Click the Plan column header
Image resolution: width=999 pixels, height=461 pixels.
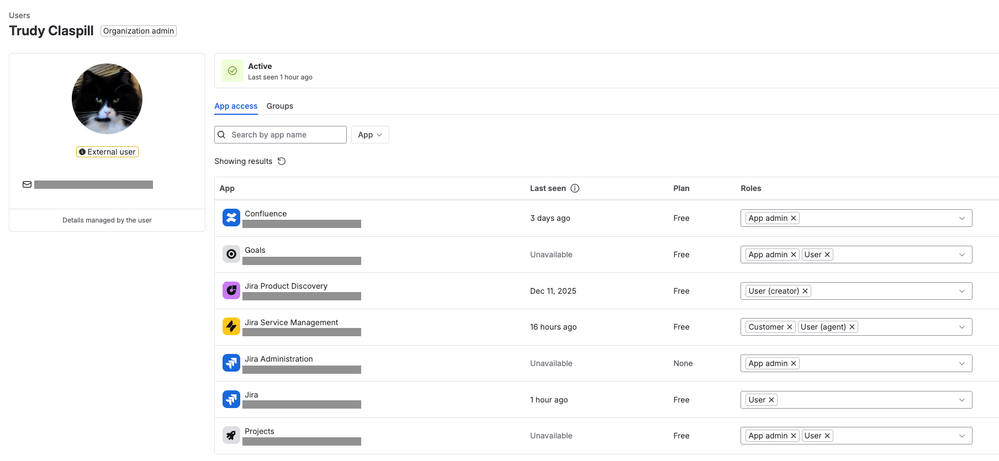click(x=681, y=188)
